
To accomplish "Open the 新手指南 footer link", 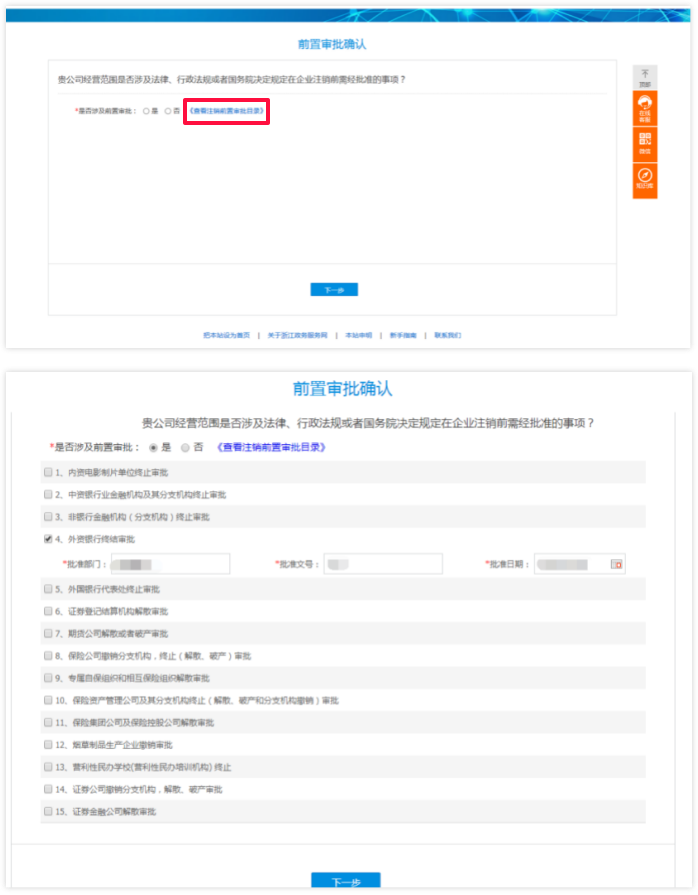I will 403,335.
